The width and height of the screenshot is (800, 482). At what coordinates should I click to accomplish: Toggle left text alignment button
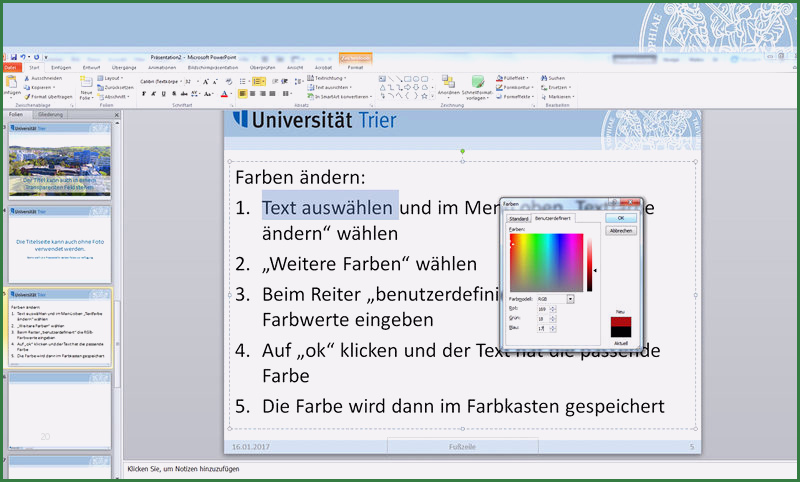pos(243,94)
